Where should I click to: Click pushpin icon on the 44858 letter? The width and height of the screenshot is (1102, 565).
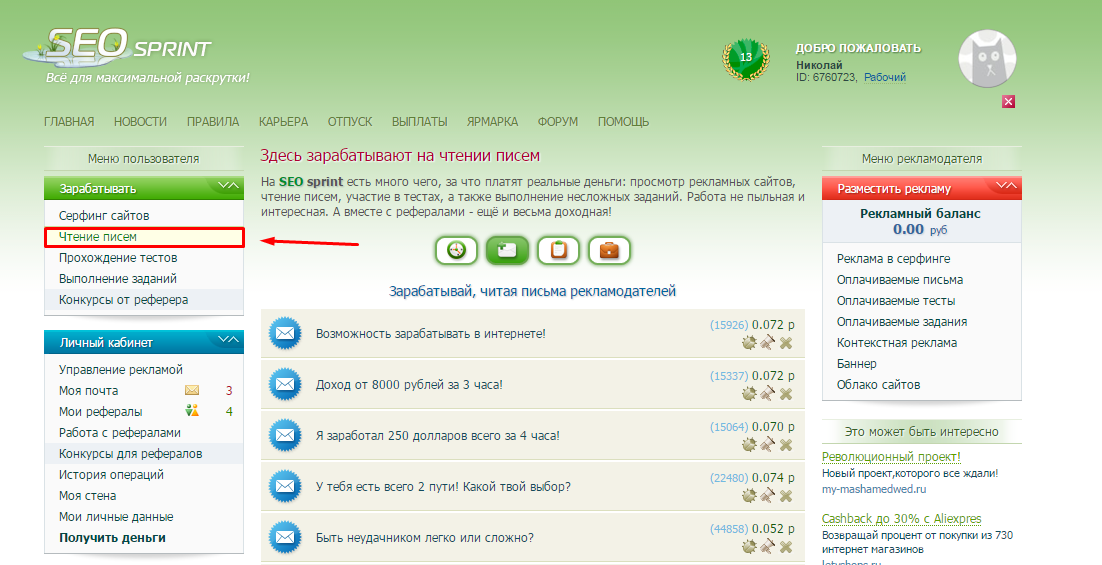[767, 546]
